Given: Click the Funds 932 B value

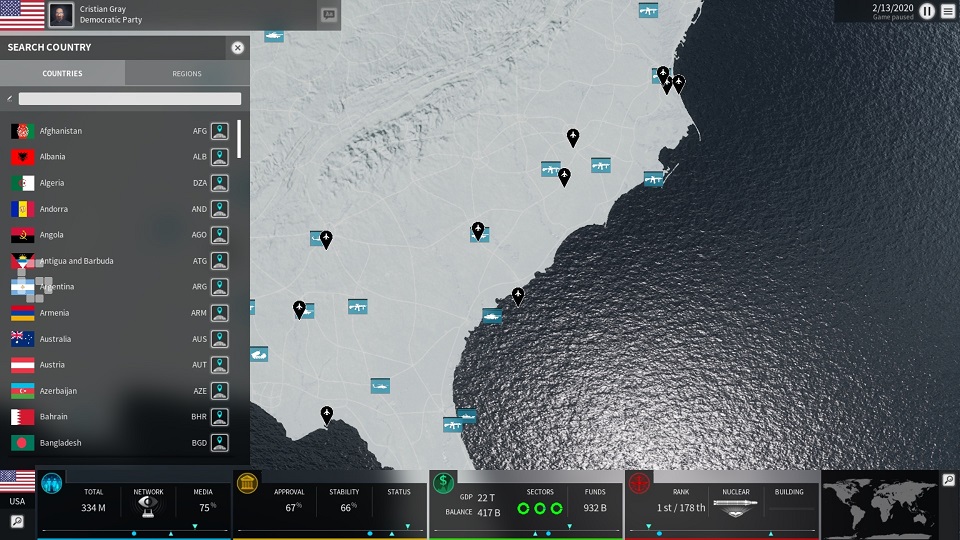Looking at the screenshot, I should 594,508.
